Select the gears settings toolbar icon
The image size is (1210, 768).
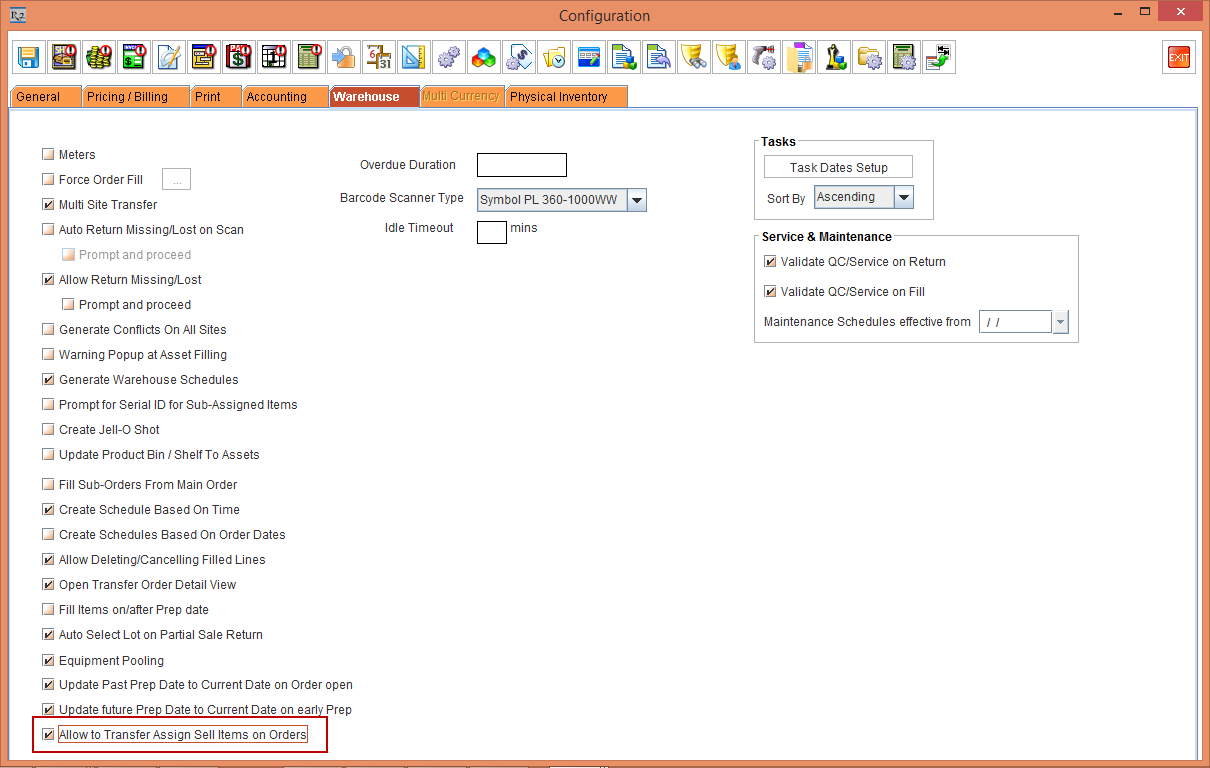(448, 57)
